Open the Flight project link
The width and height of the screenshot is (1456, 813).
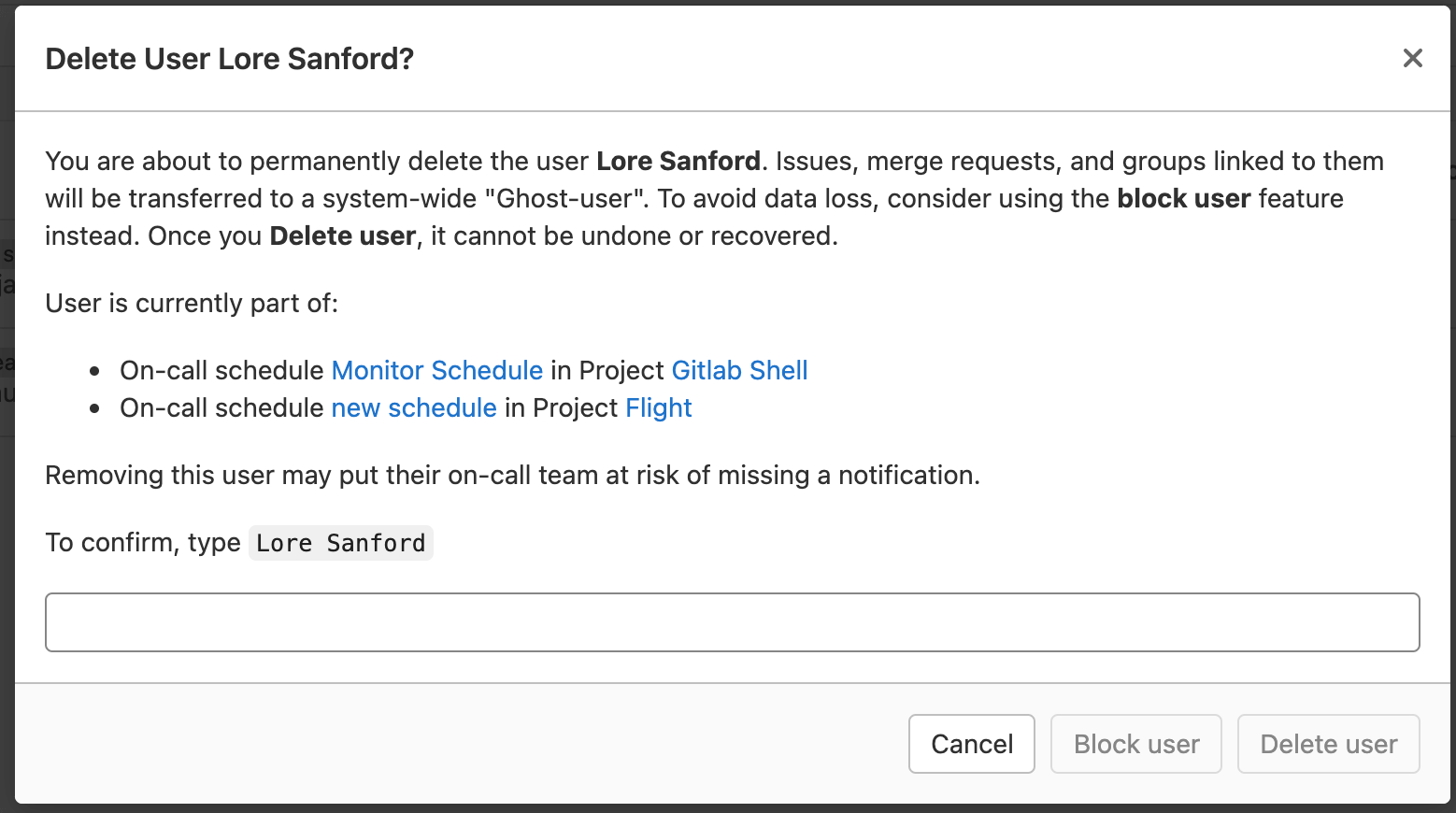pyautogui.click(x=658, y=407)
